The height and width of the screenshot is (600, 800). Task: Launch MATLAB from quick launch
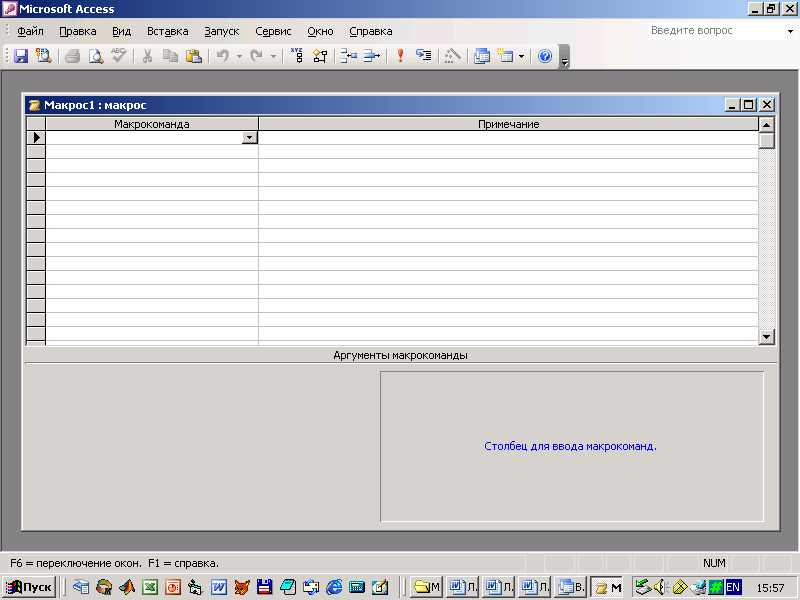click(127, 587)
